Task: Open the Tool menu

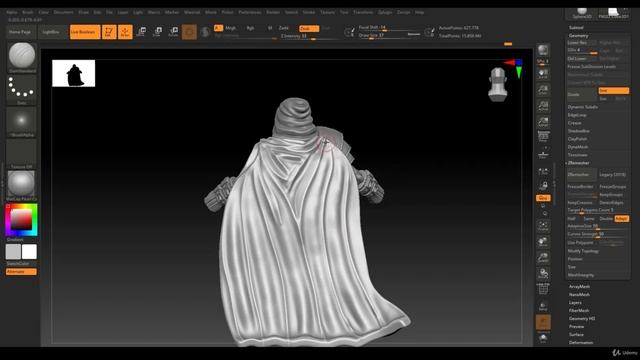Action: [x=344, y=12]
